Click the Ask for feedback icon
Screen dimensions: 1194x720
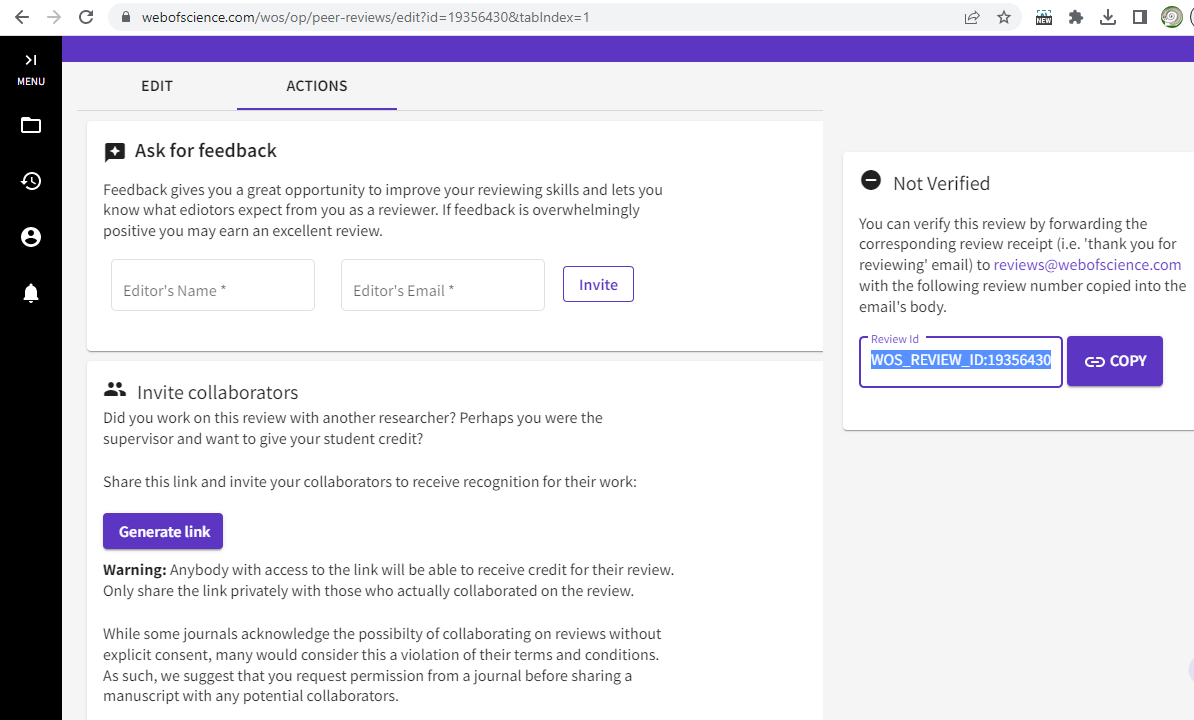point(115,150)
